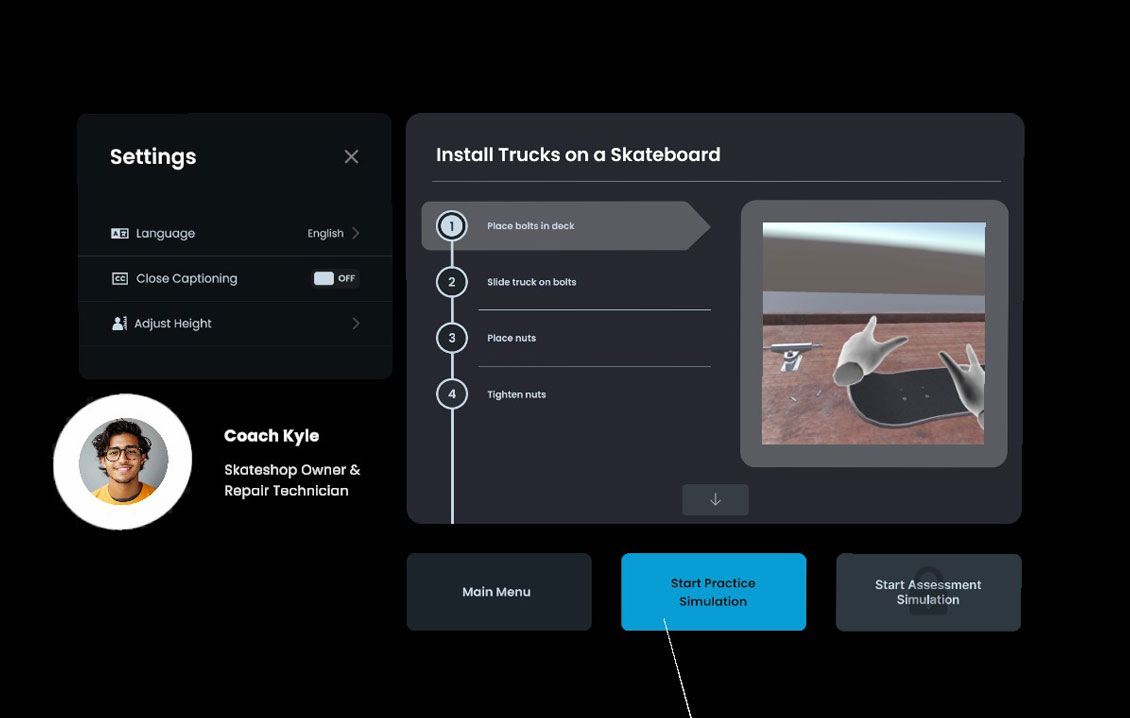
Task: Choose 'Slide truck on bolts' step
Action: pyautogui.click(x=531, y=282)
